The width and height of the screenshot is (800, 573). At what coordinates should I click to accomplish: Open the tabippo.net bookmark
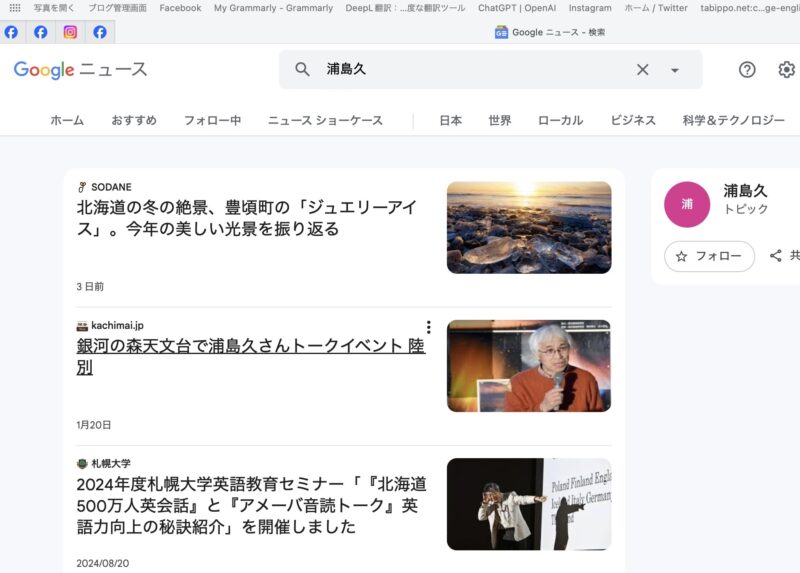[749, 8]
